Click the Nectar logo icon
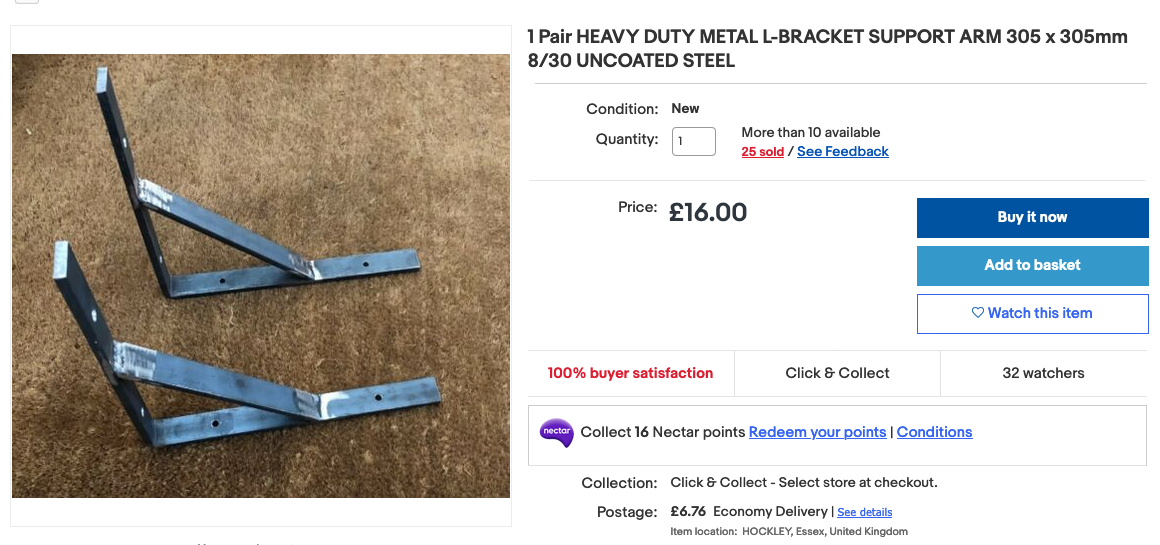 pyautogui.click(x=556, y=433)
